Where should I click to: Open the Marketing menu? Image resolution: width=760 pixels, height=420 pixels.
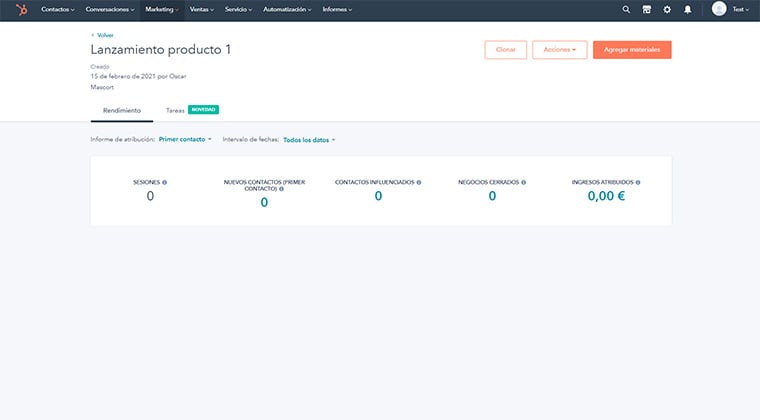[161, 10]
